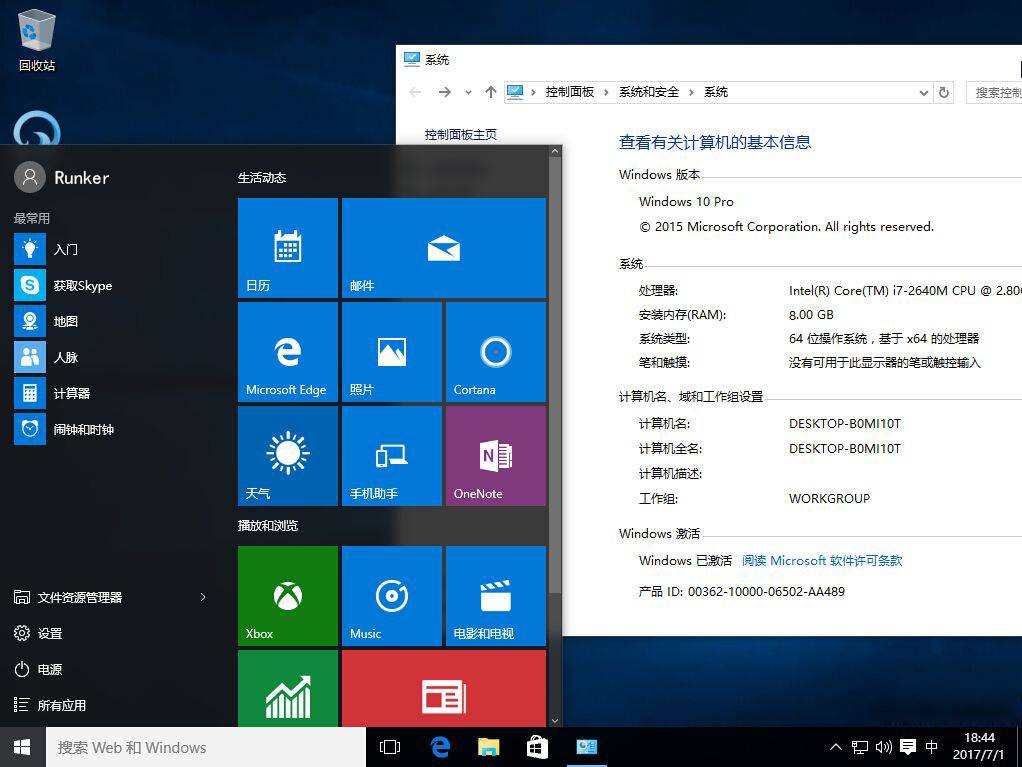The width and height of the screenshot is (1022, 767).
Task: Launch the OneNote tile
Action: pos(495,456)
